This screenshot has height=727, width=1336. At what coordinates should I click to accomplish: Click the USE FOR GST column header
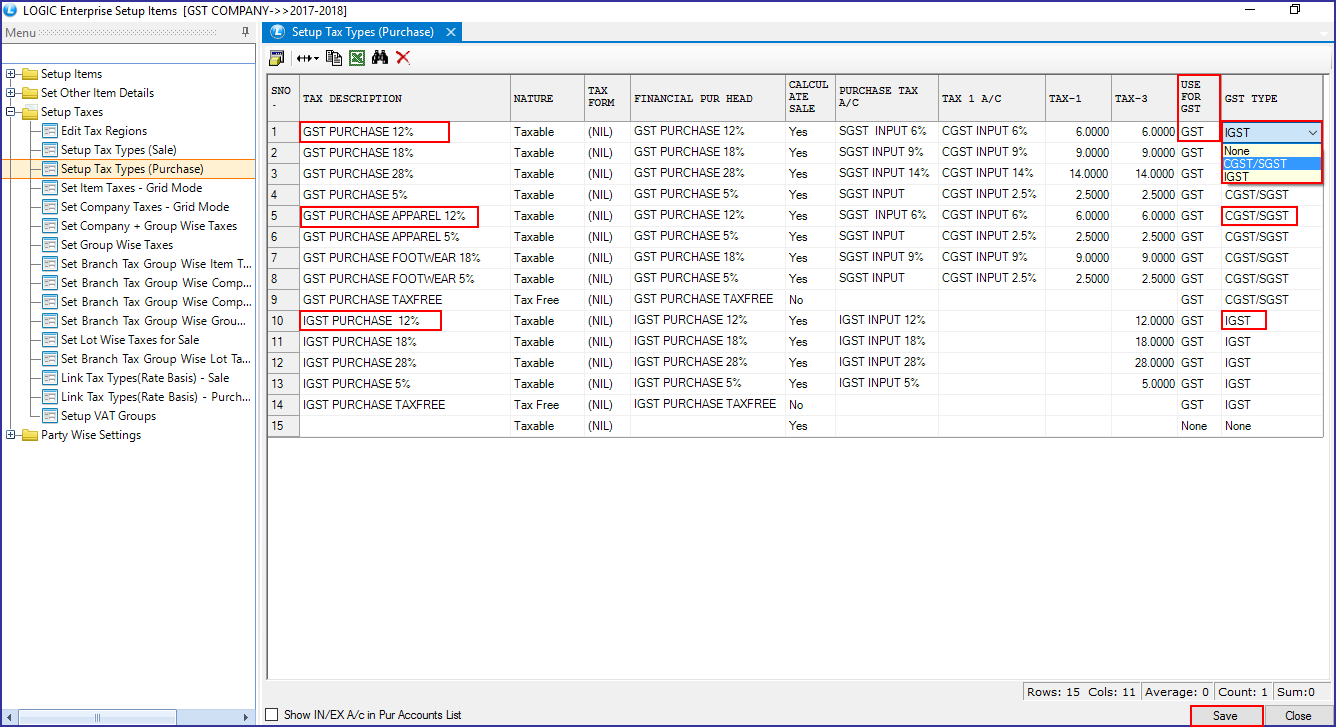pos(1199,98)
